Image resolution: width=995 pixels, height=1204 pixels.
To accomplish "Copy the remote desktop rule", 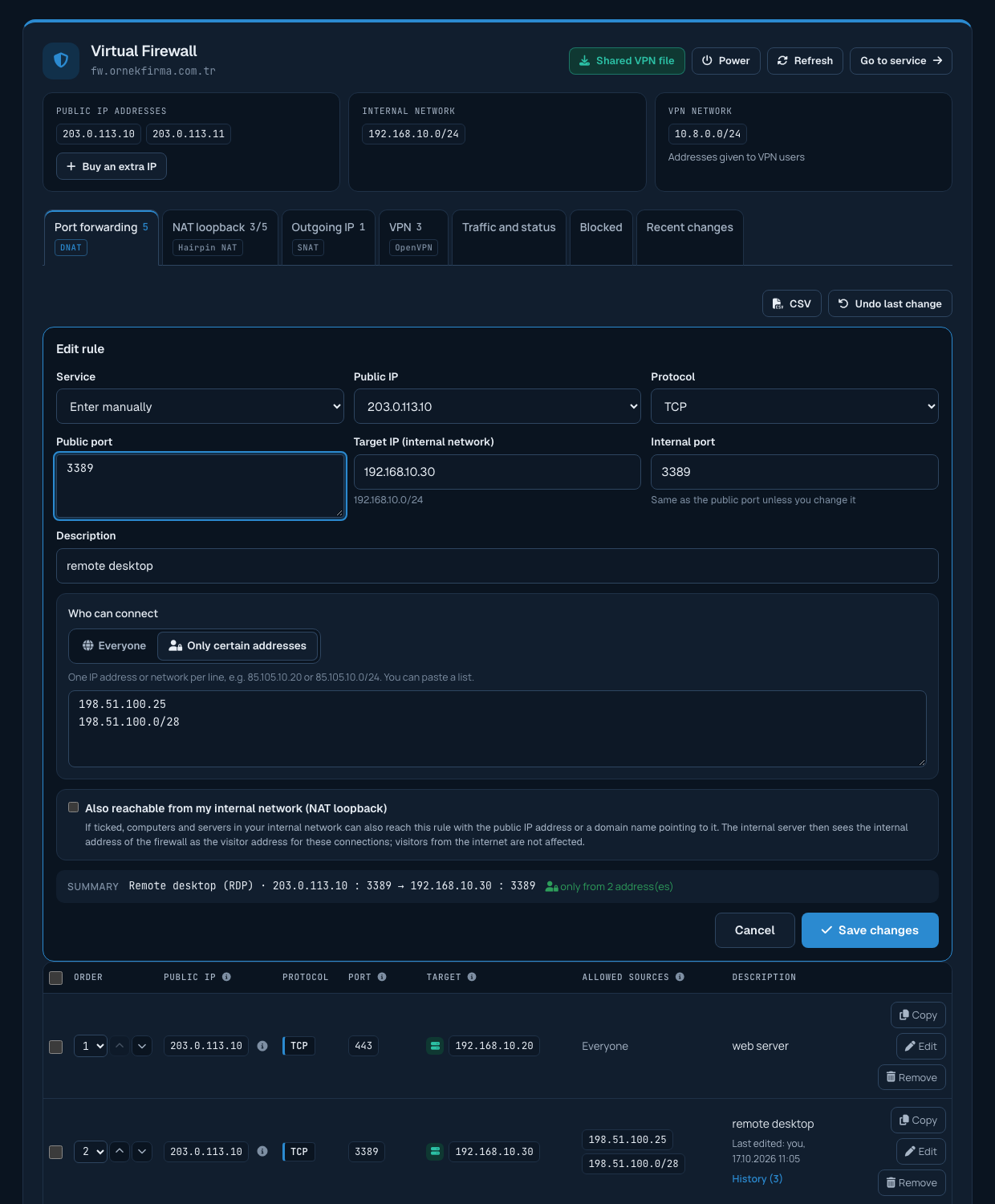I will pyautogui.click(x=918, y=1120).
